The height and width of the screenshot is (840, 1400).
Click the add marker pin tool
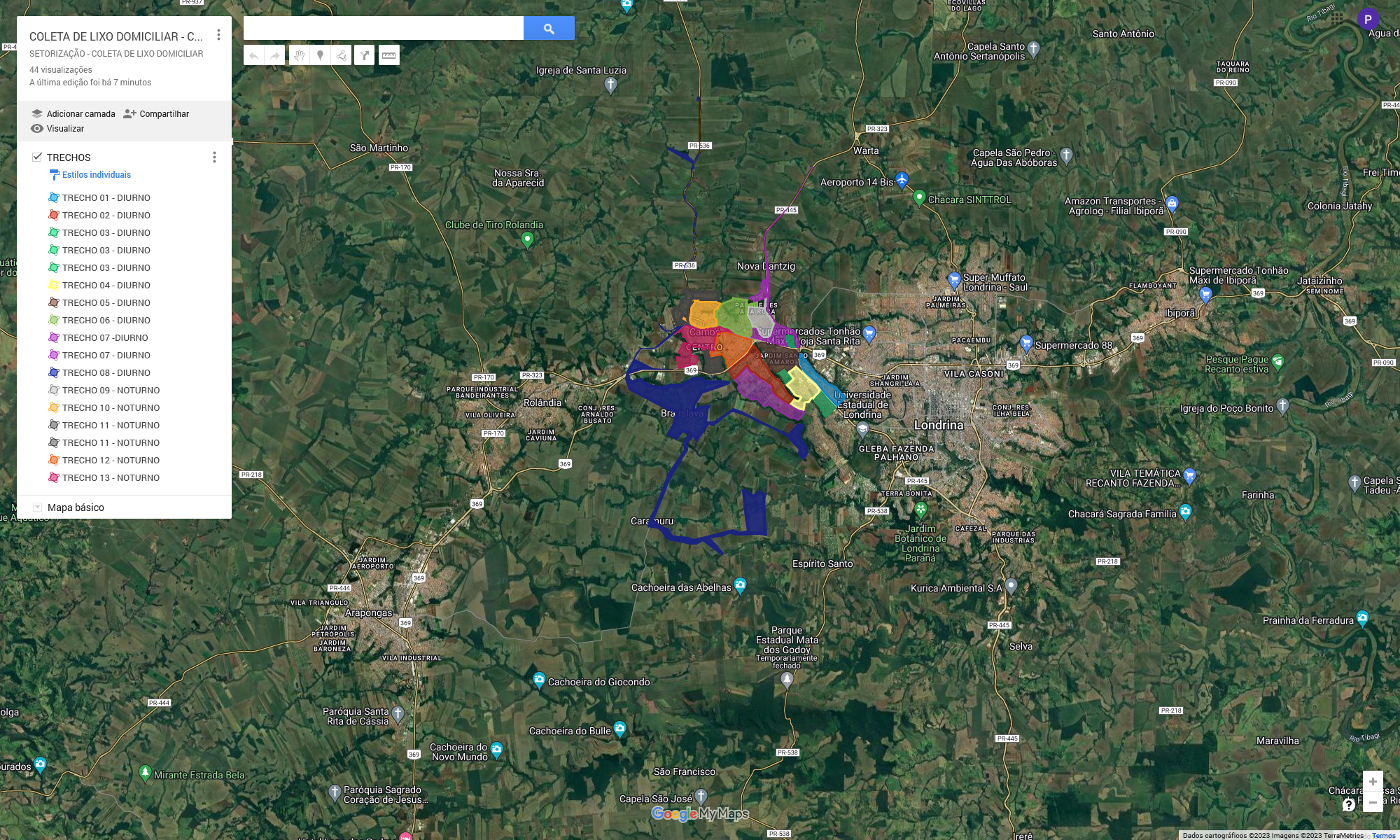pyautogui.click(x=320, y=55)
